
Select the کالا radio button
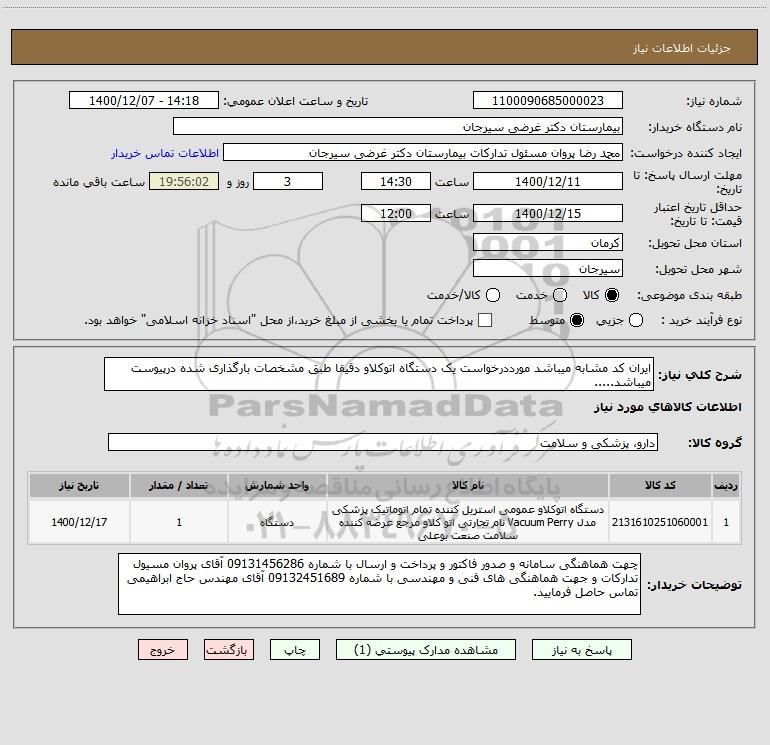coord(612,295)
